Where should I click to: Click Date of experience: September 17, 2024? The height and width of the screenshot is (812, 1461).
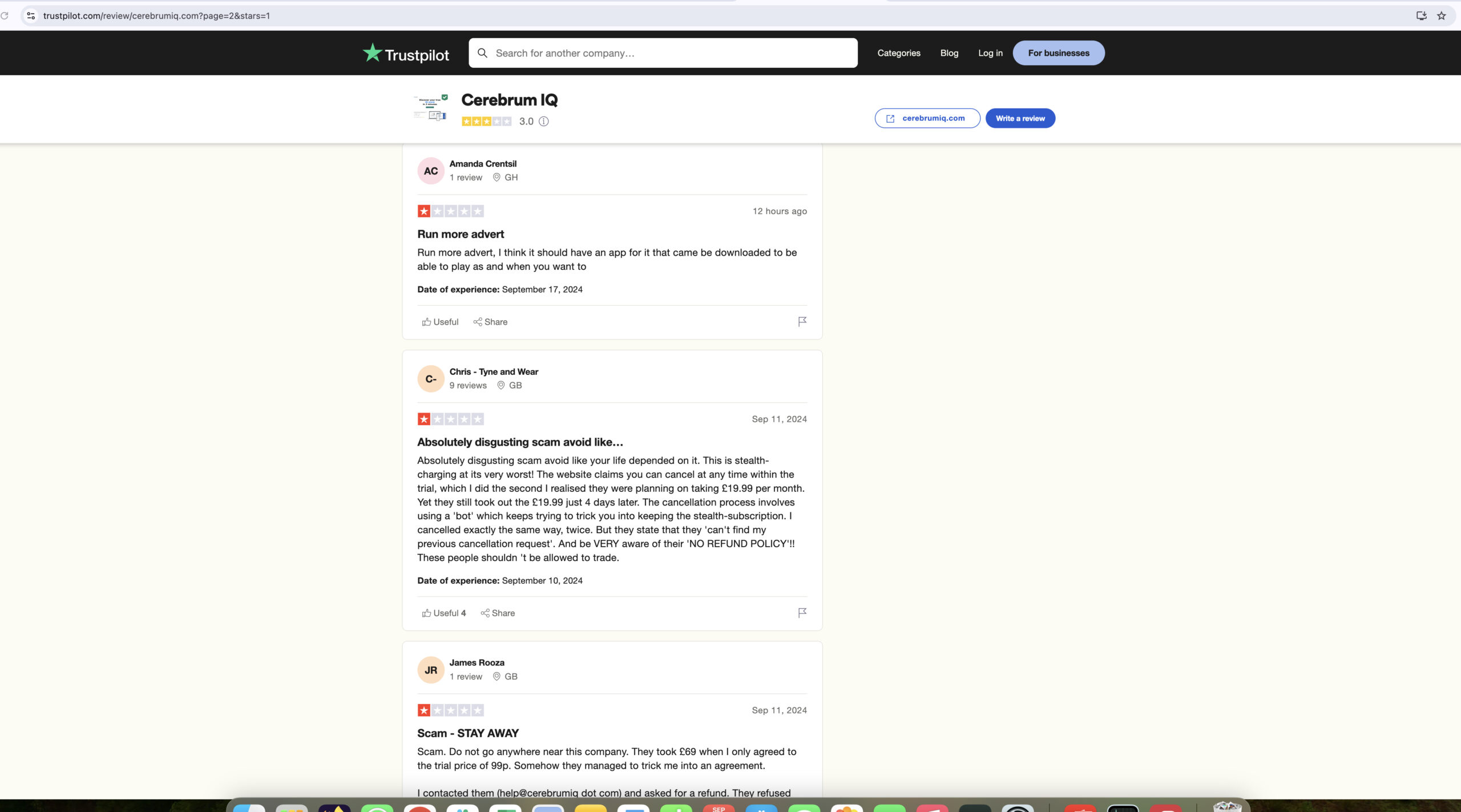500,289
